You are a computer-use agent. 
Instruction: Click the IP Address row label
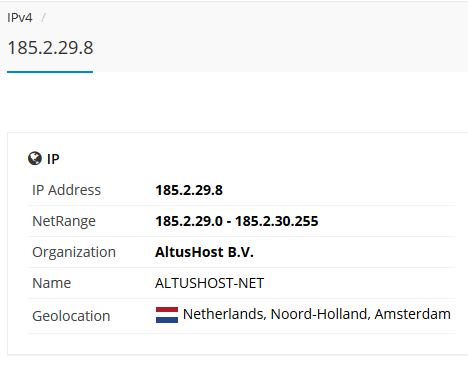tap(66, 190)
